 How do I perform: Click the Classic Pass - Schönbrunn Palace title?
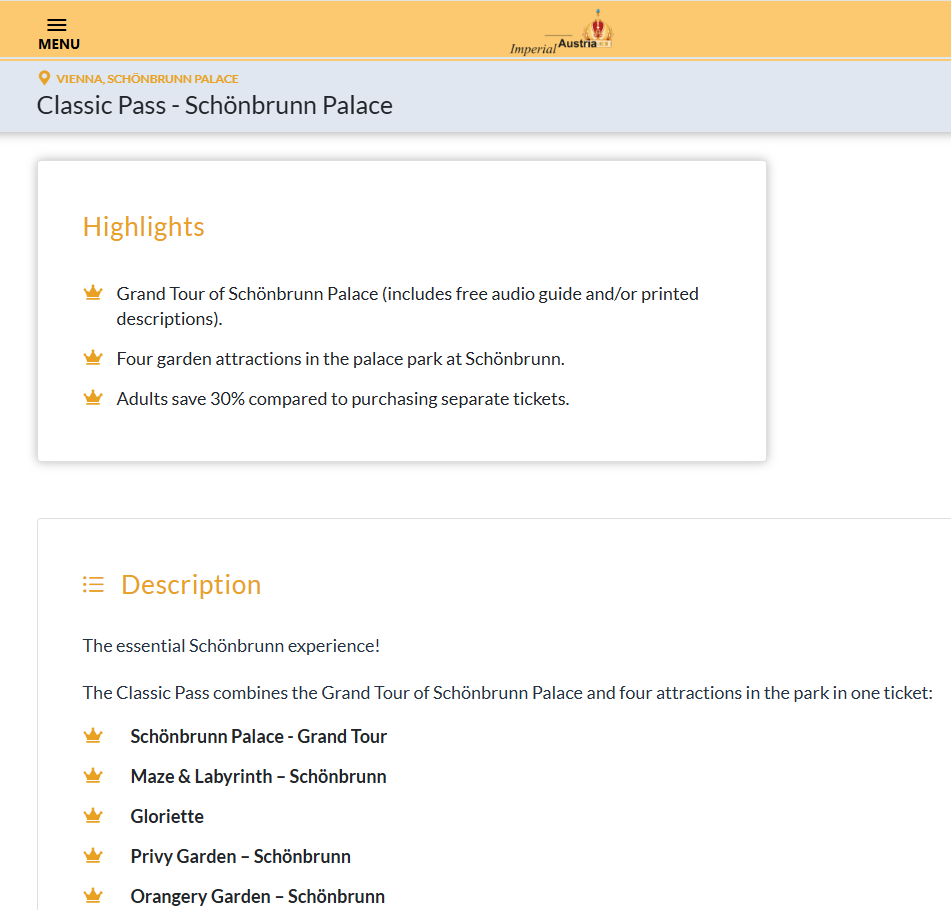point(215,106)
